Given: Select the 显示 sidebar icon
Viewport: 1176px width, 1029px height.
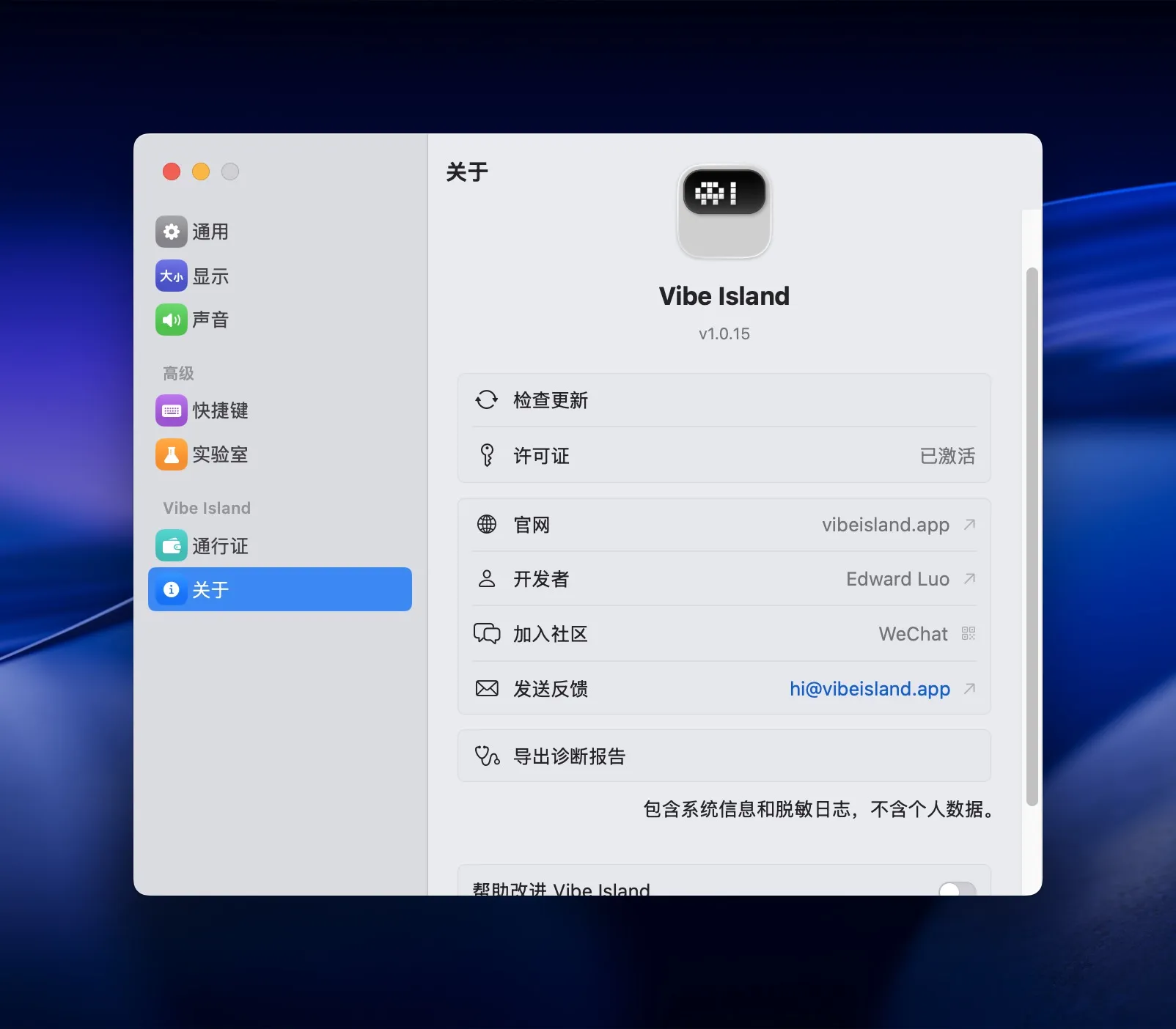Looking at the screenshot, I should [171, 276].
